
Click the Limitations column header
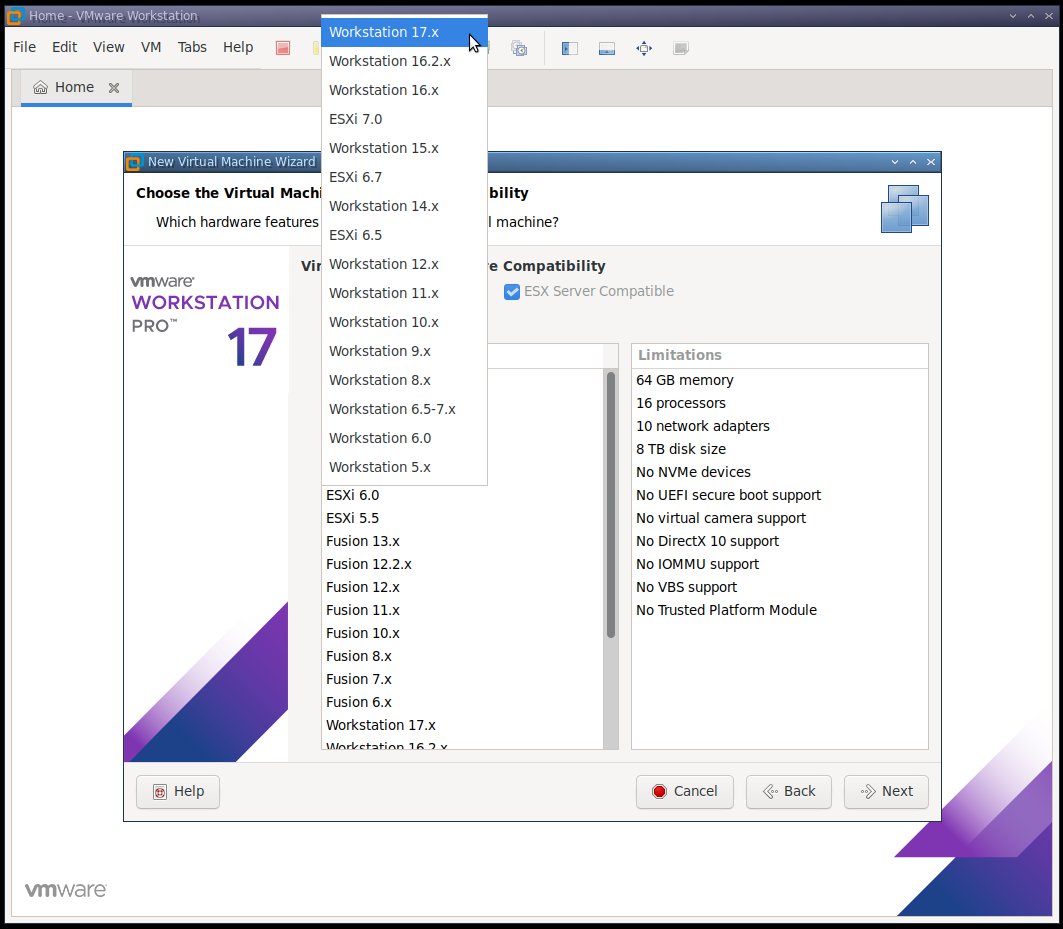(780, 355)
